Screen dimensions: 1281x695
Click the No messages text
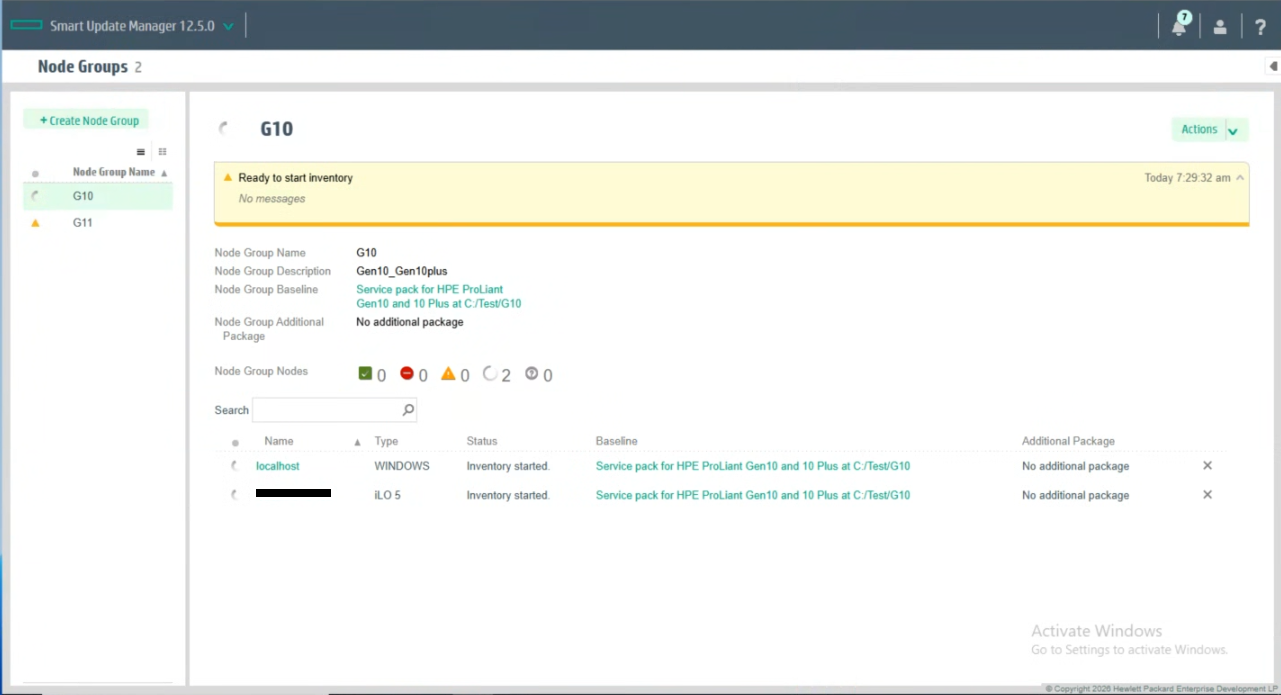pyautogui.click(x=272, y=199)
